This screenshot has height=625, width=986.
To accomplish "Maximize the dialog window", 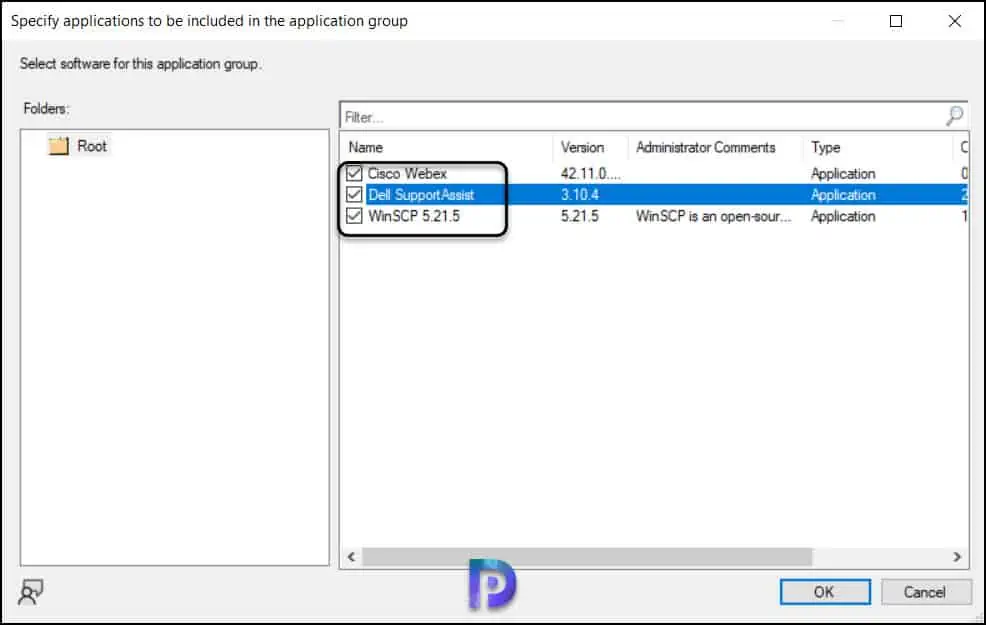I will pos(896,21).
